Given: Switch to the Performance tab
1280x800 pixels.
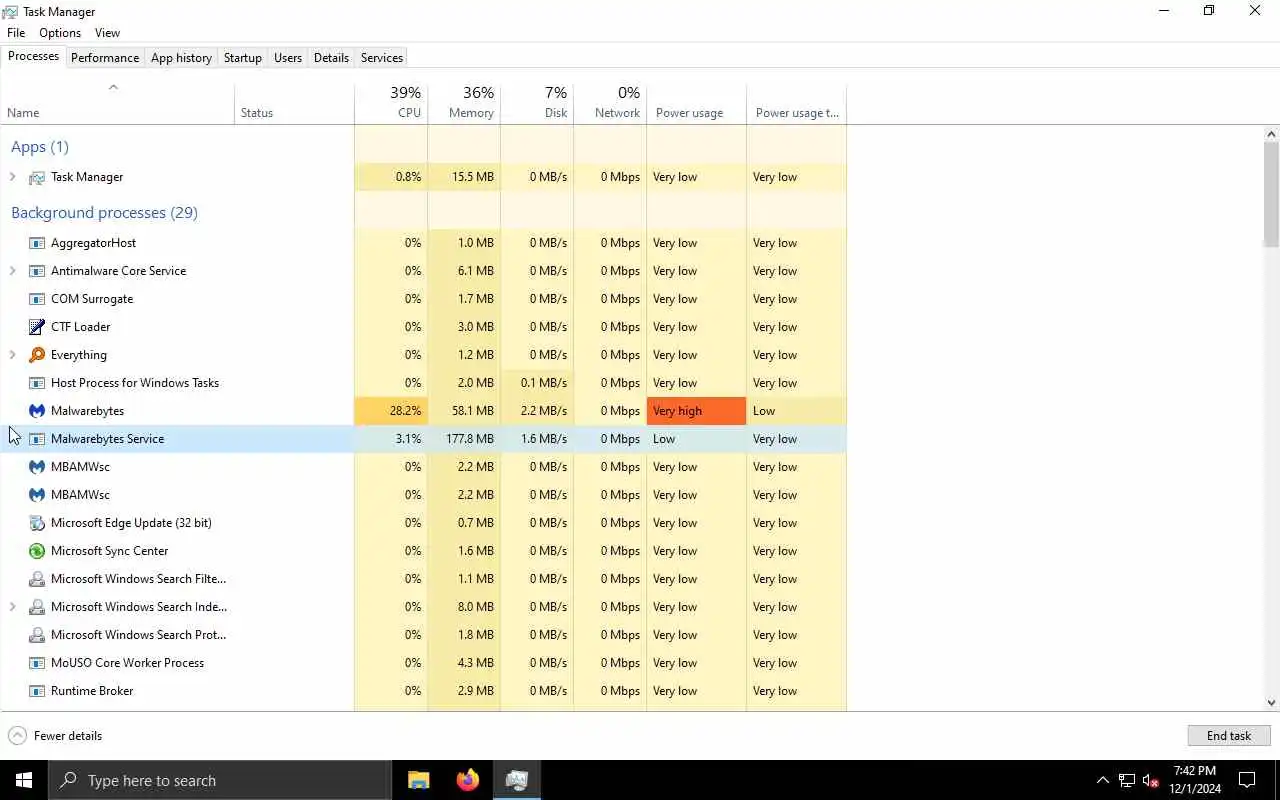Looking at the screenshot, I should pos(105,58).
